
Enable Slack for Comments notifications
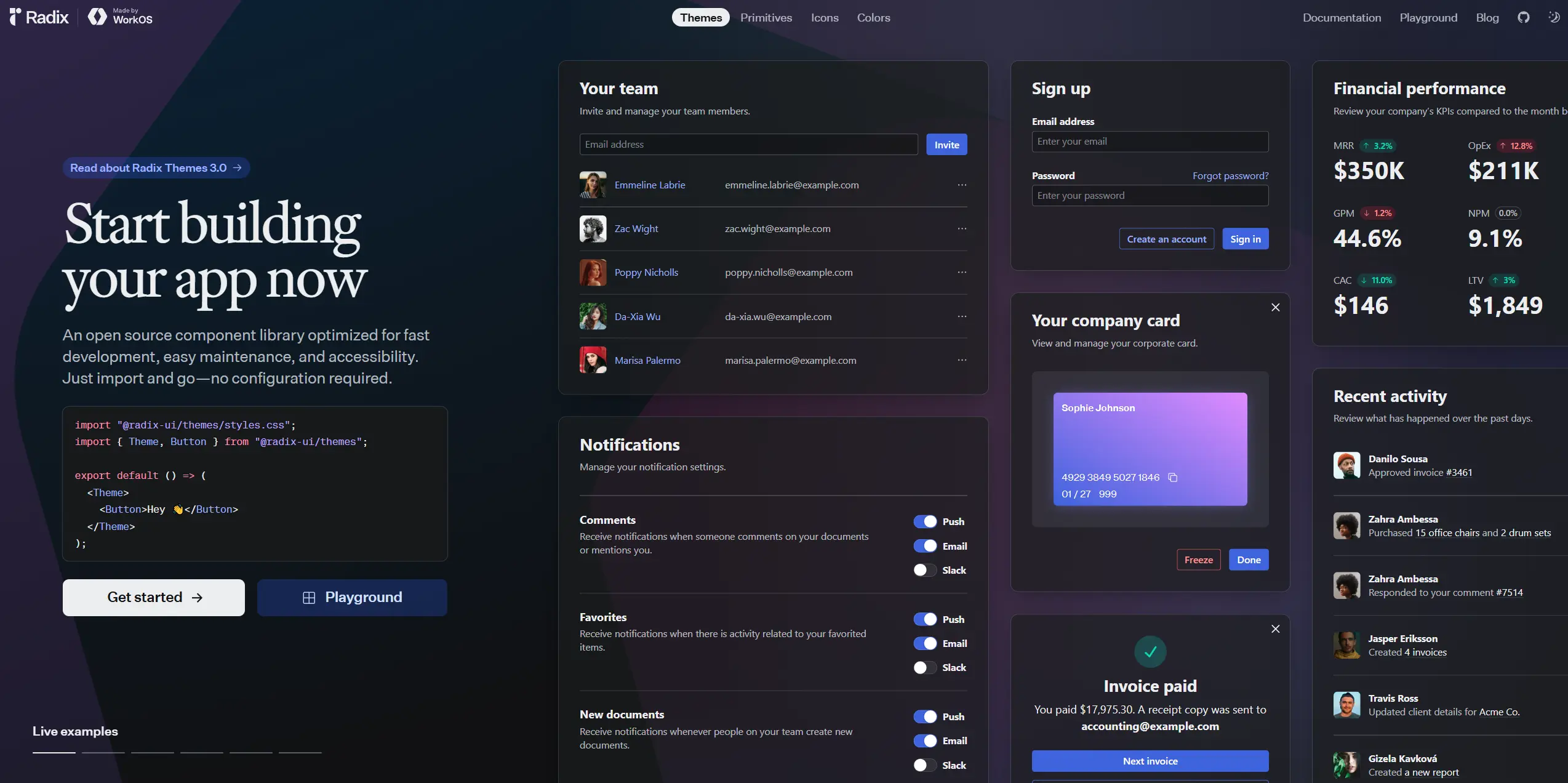point(925,570)
